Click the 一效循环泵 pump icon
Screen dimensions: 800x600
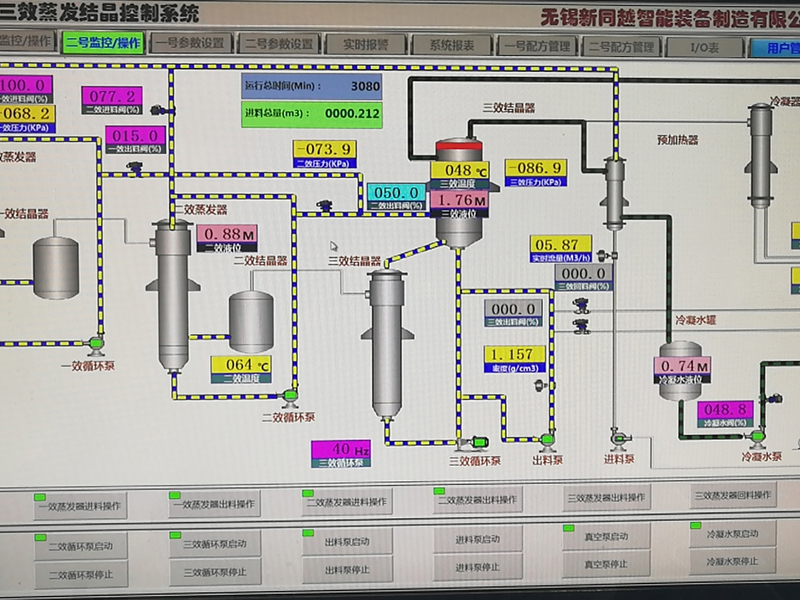click(97, 343)
